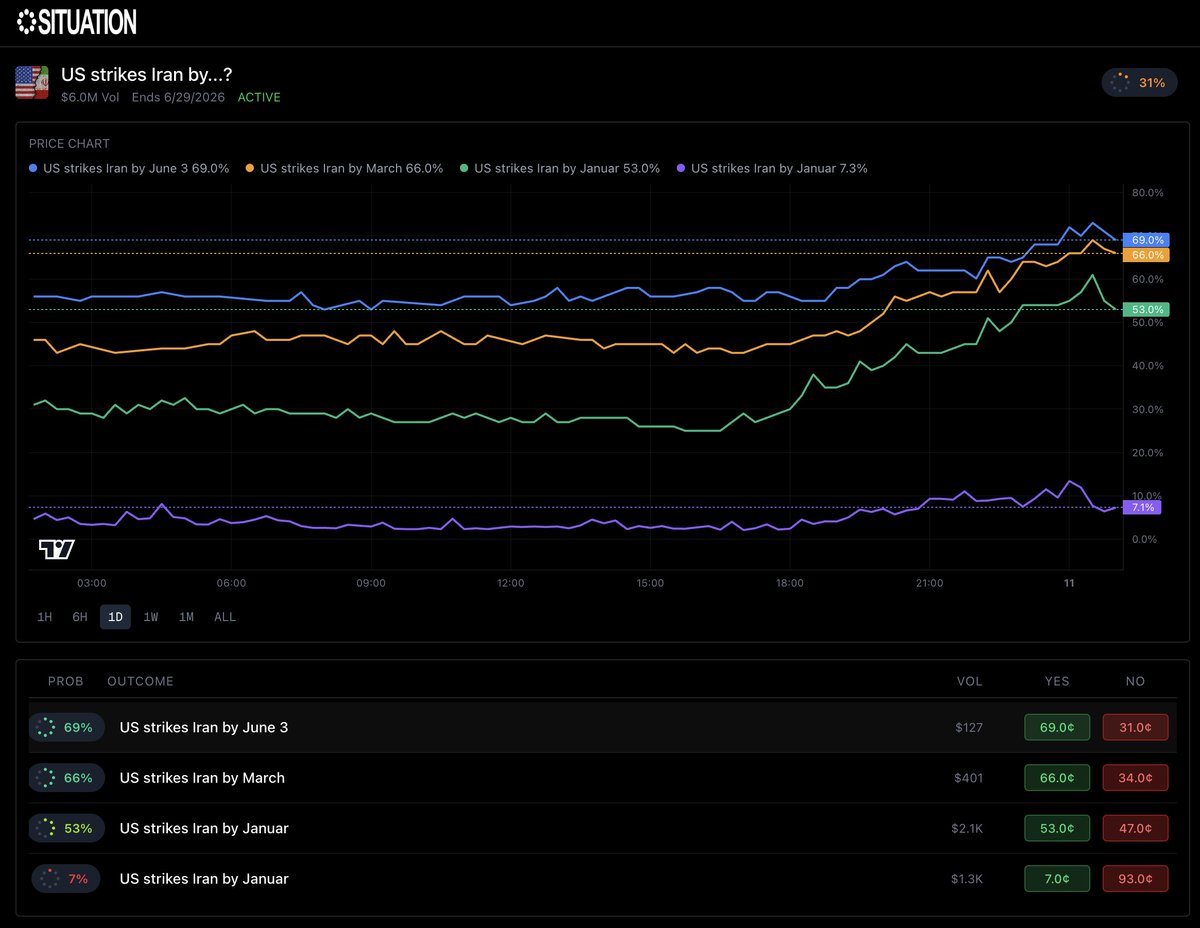Click the '11' date marker on time axis
This screenshot has width=1200, height=928.
(1069, 582)
